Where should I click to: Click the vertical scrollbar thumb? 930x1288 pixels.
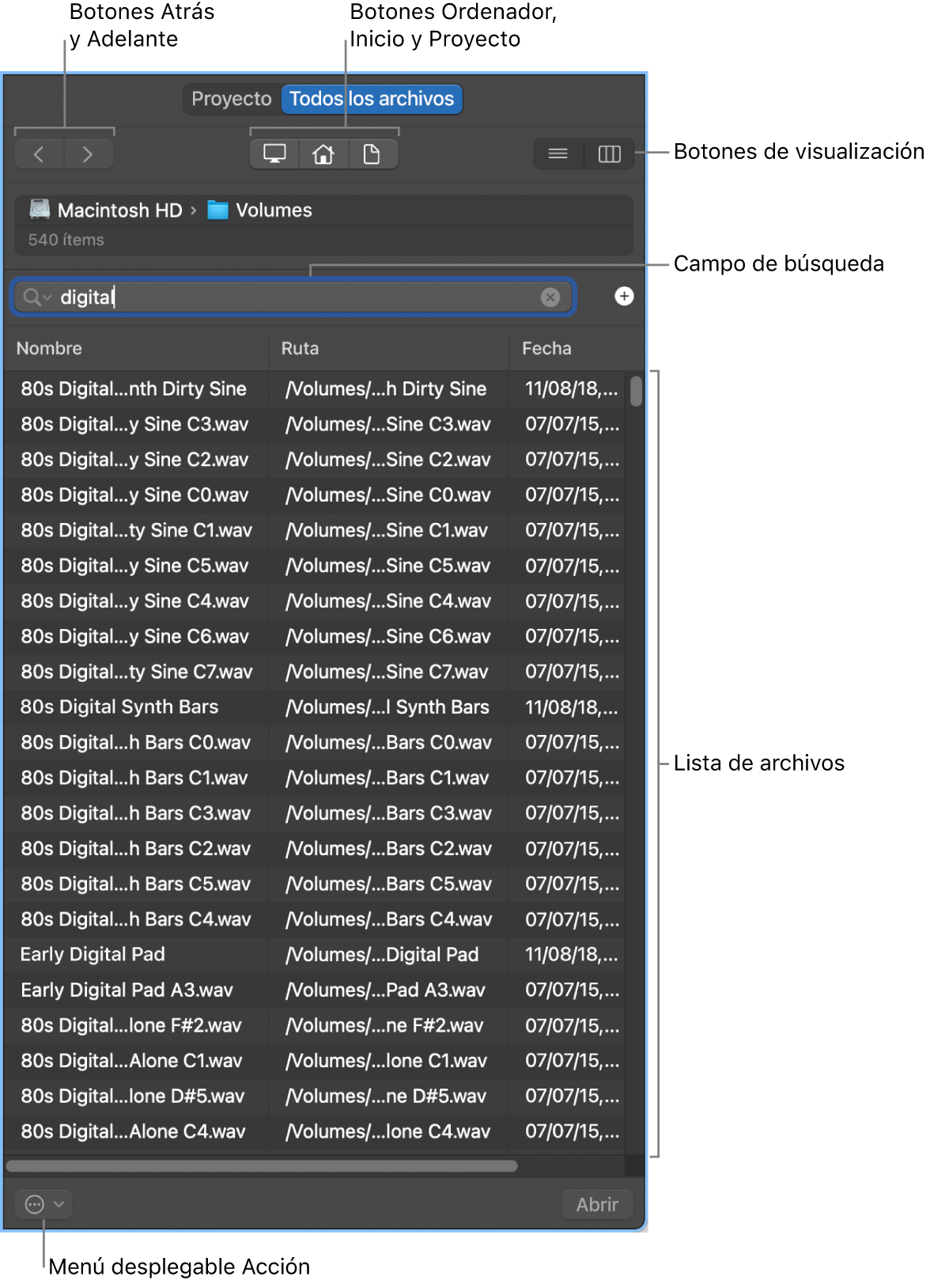636,391
